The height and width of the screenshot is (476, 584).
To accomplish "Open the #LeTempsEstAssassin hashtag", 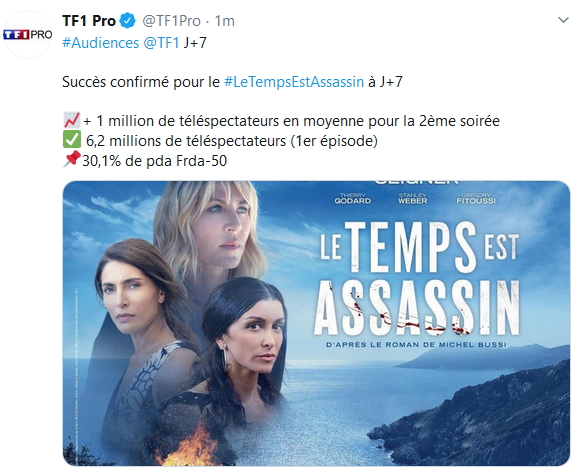I will [294, 82].
